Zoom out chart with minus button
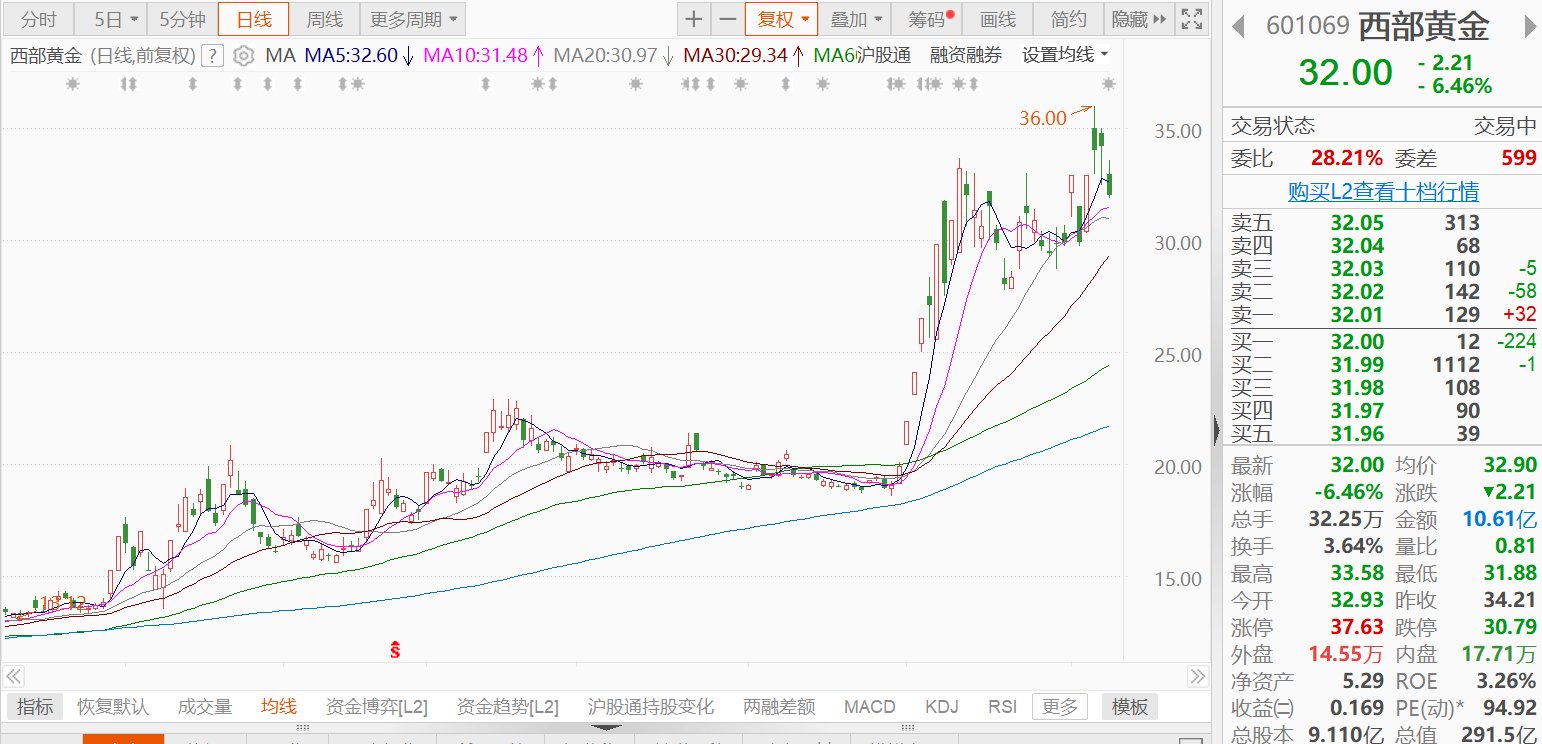This screenshot has height=744, width=1542. (x=727, y=19)
